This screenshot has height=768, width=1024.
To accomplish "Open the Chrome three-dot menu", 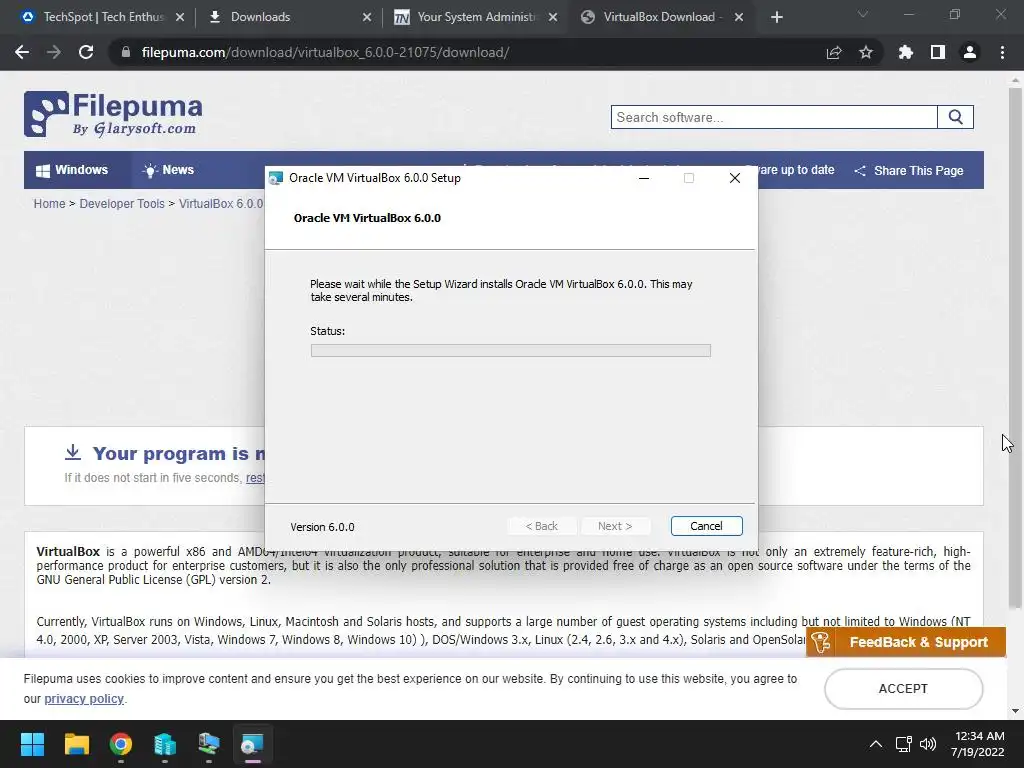I will (x=1002, y=52).
